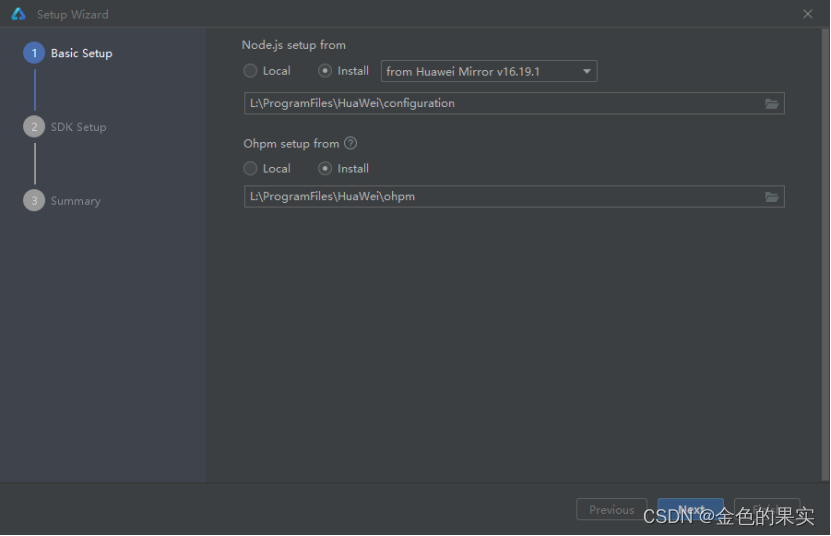
Task: Close the Setup Wizard window
Action: pos(808,14)
